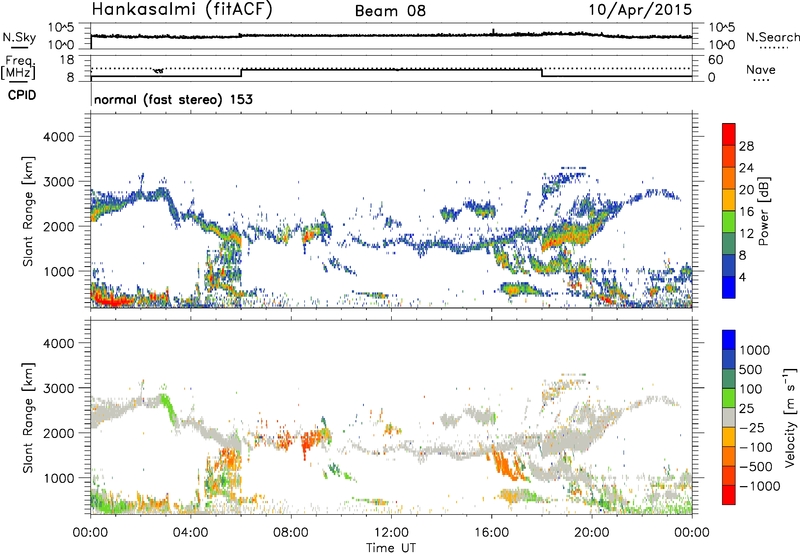
Task: Pick the gray band of velocity colorbar
Action: click(729, 417)
